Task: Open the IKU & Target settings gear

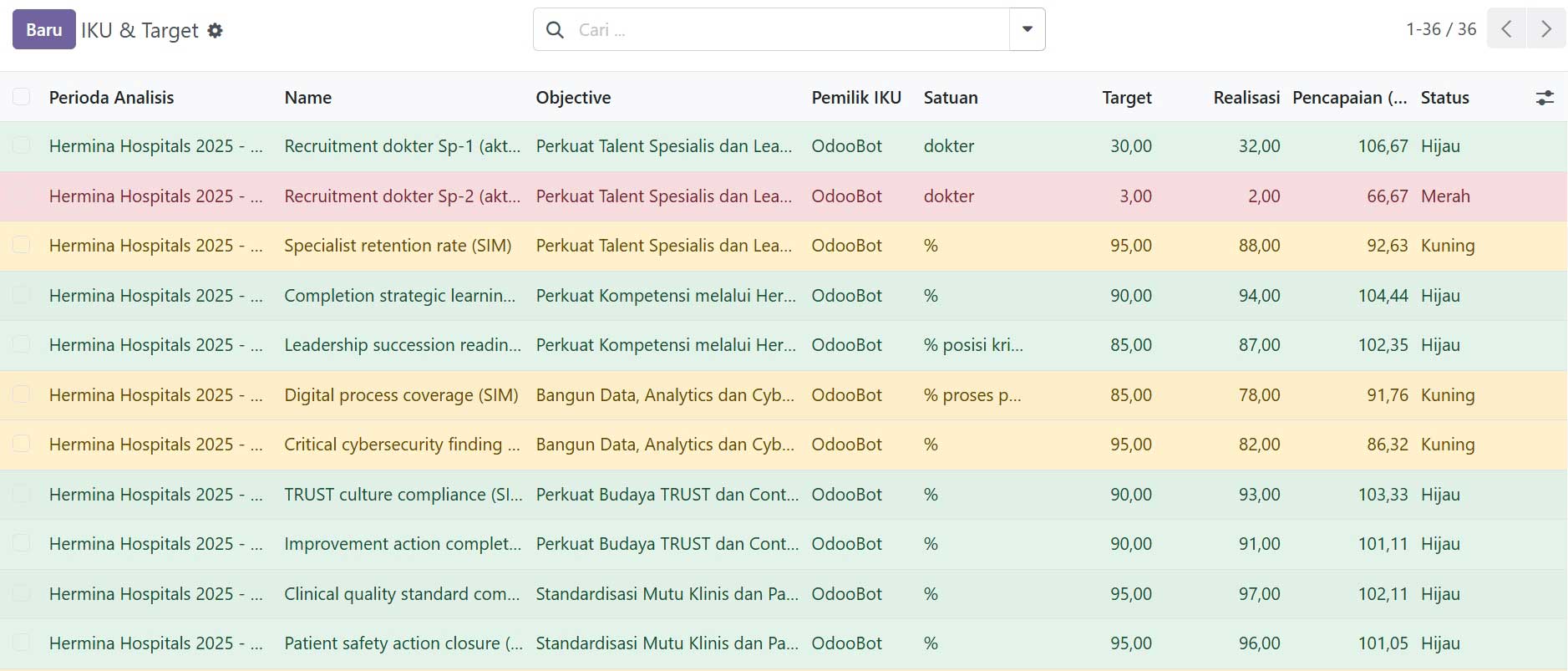Action: (x=215, y=31)
